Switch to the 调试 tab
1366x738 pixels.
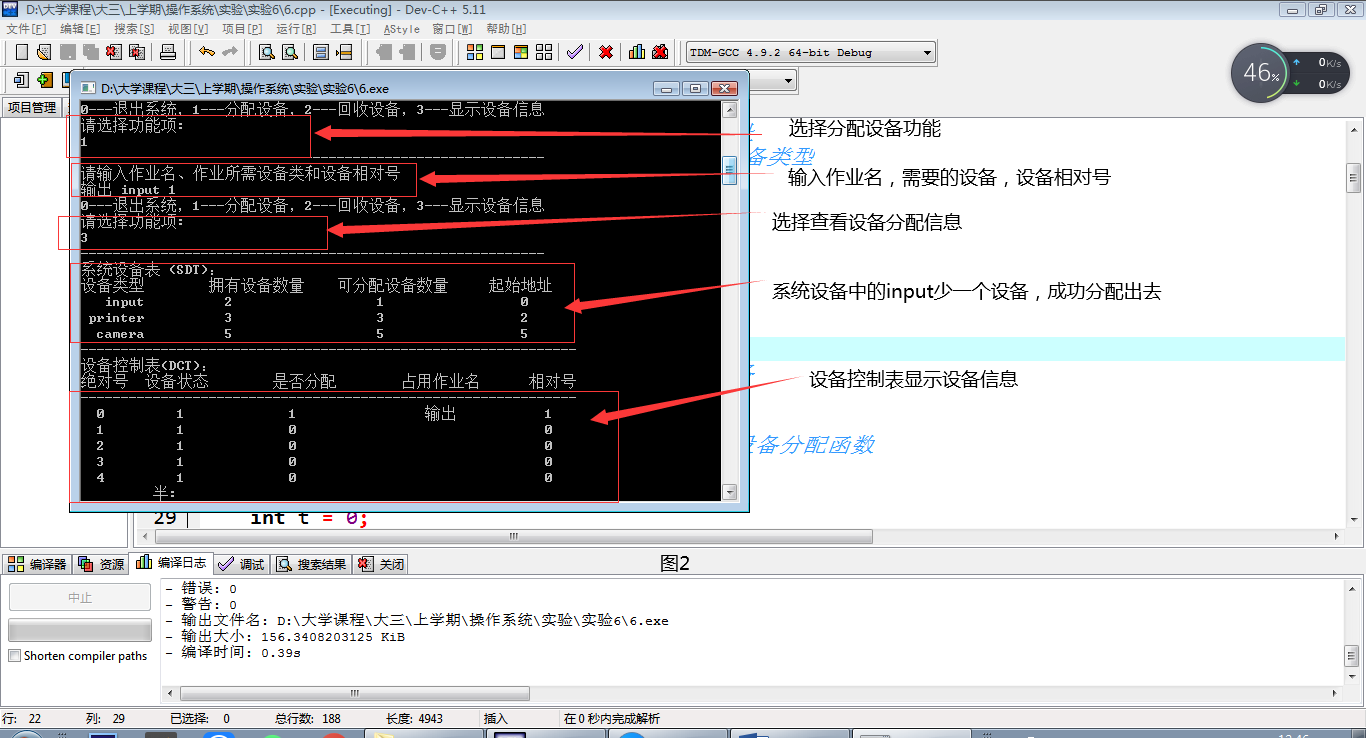pos(242,564)
